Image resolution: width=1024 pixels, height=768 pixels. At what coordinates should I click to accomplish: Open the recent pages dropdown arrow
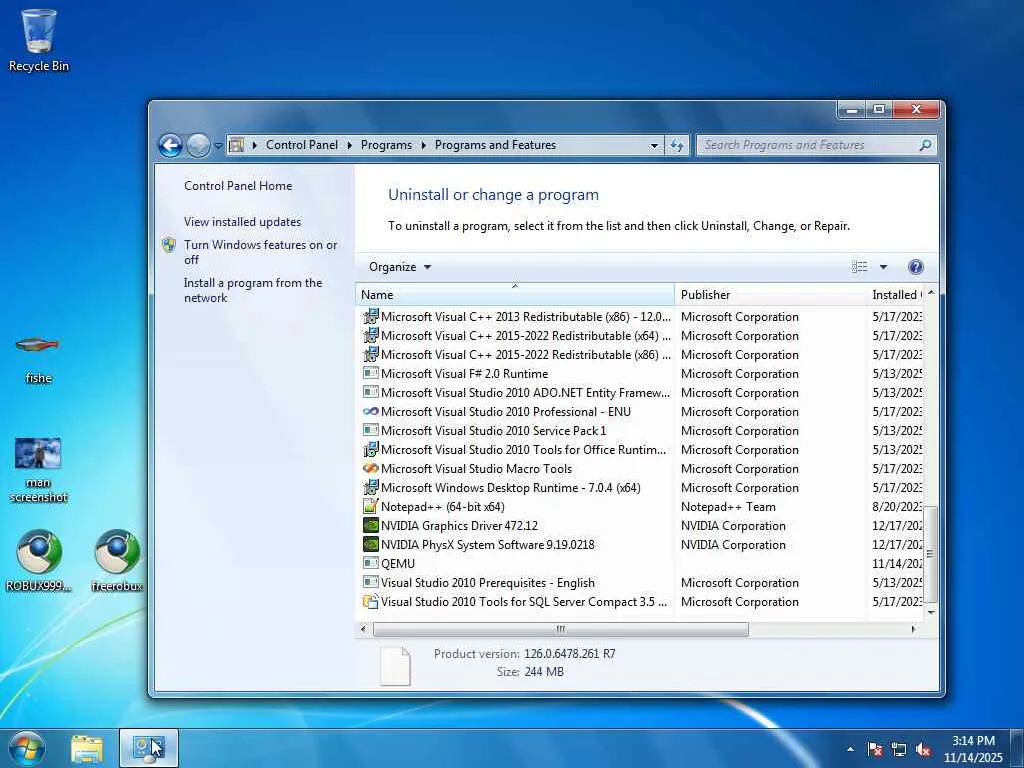click(218, 146)
